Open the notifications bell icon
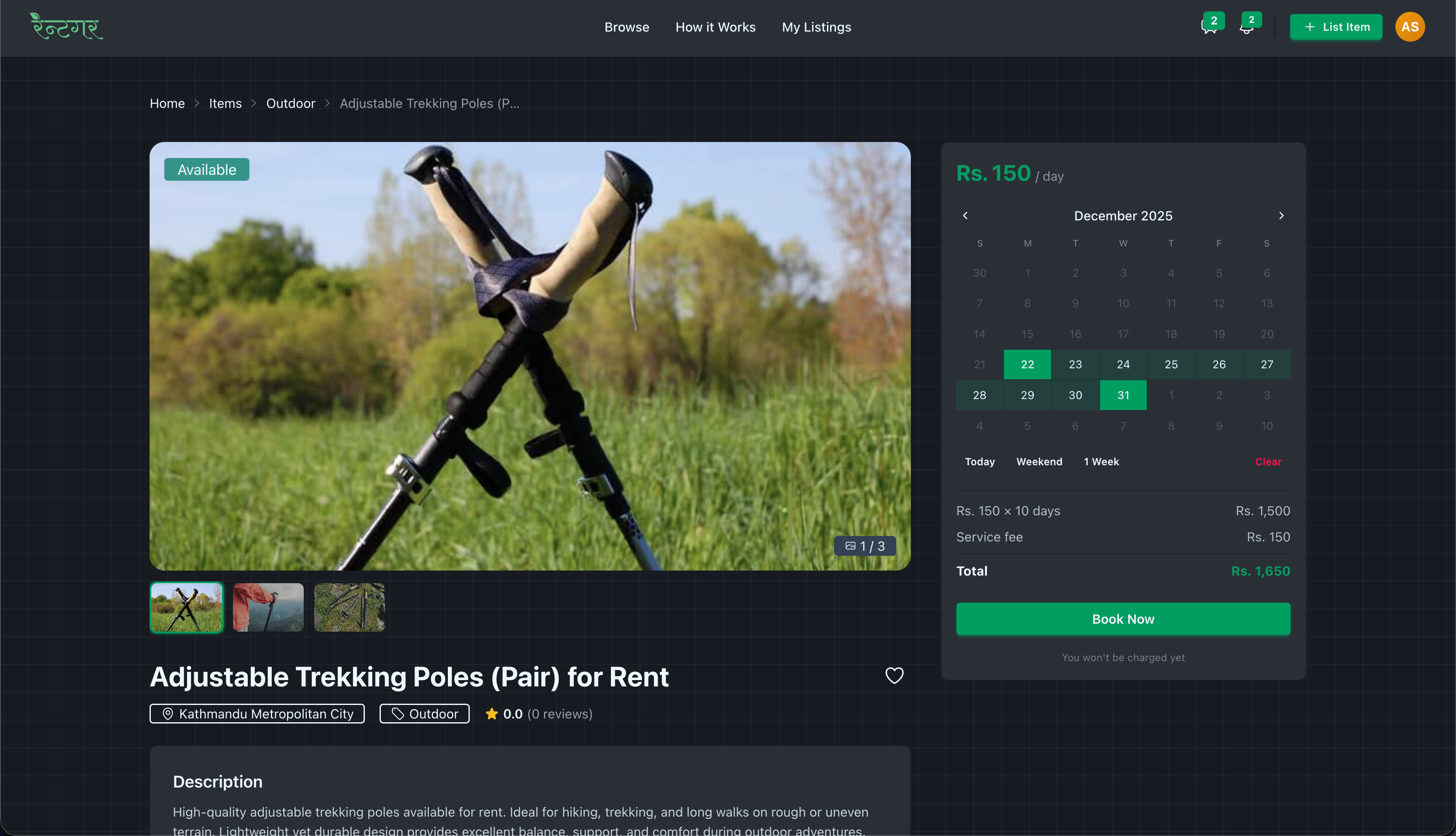This screenshot has height=836, width=1456. [1246, 27]
